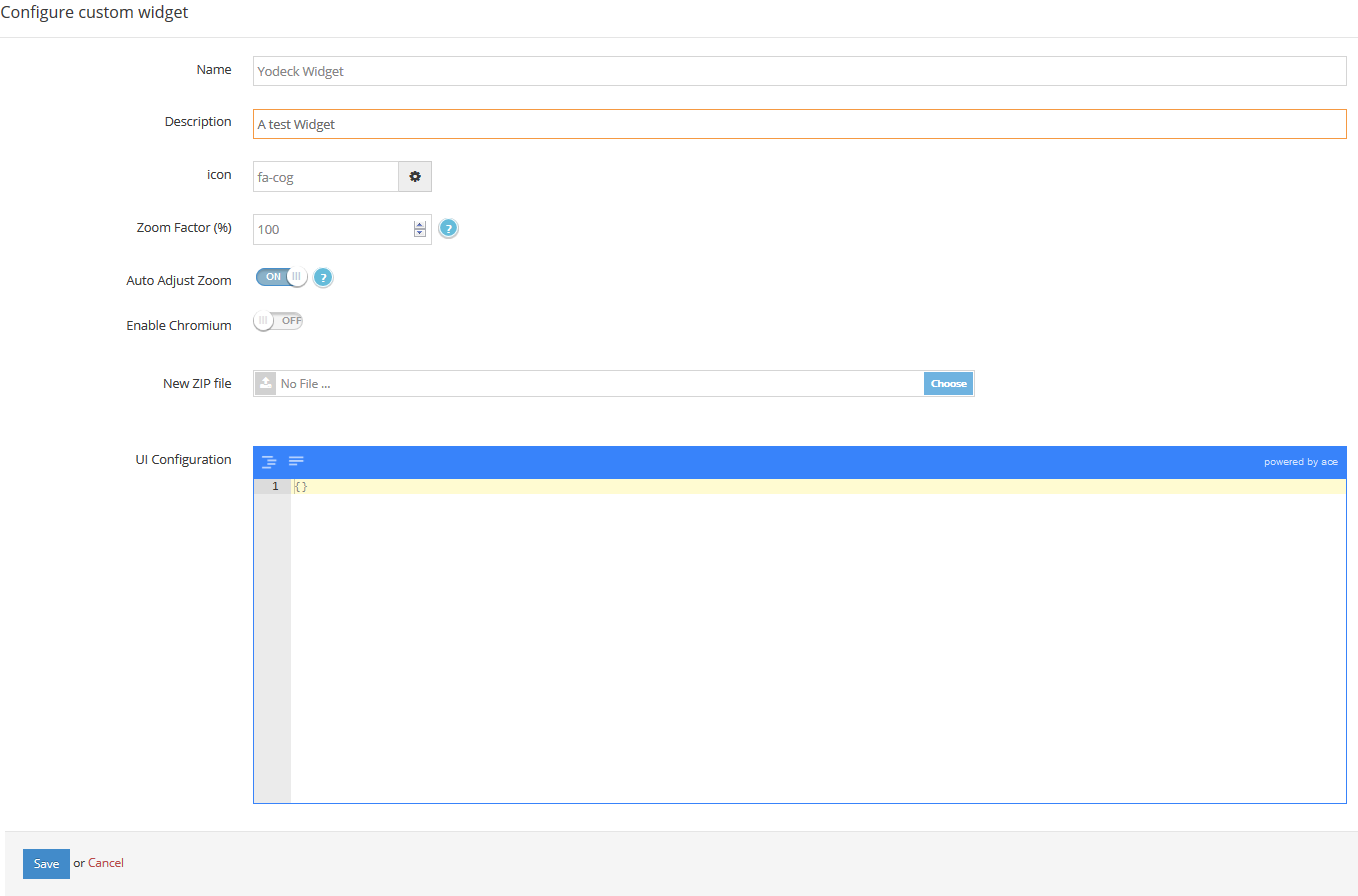The width and height of the screenshot is (1358, 896).
Task: Click the fa-cog icon name field
Action: point(325,177)
